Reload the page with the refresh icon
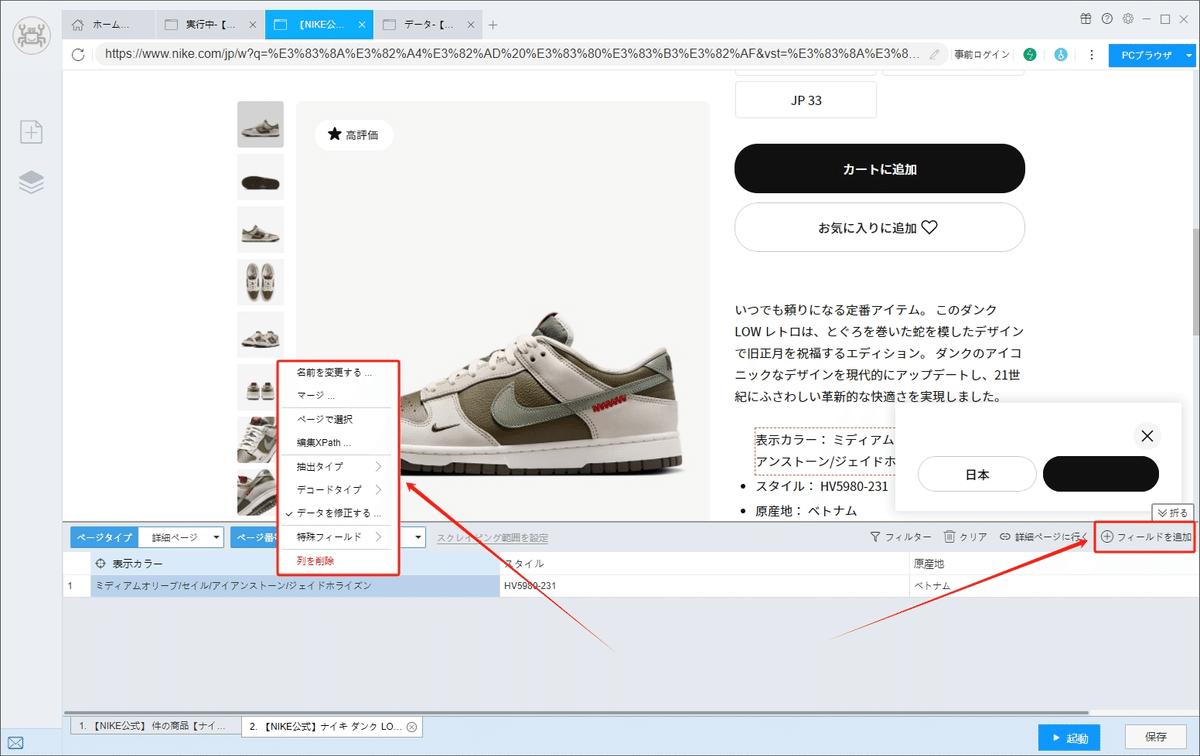This screenshot has height=756, width=1200. [78, 55]
